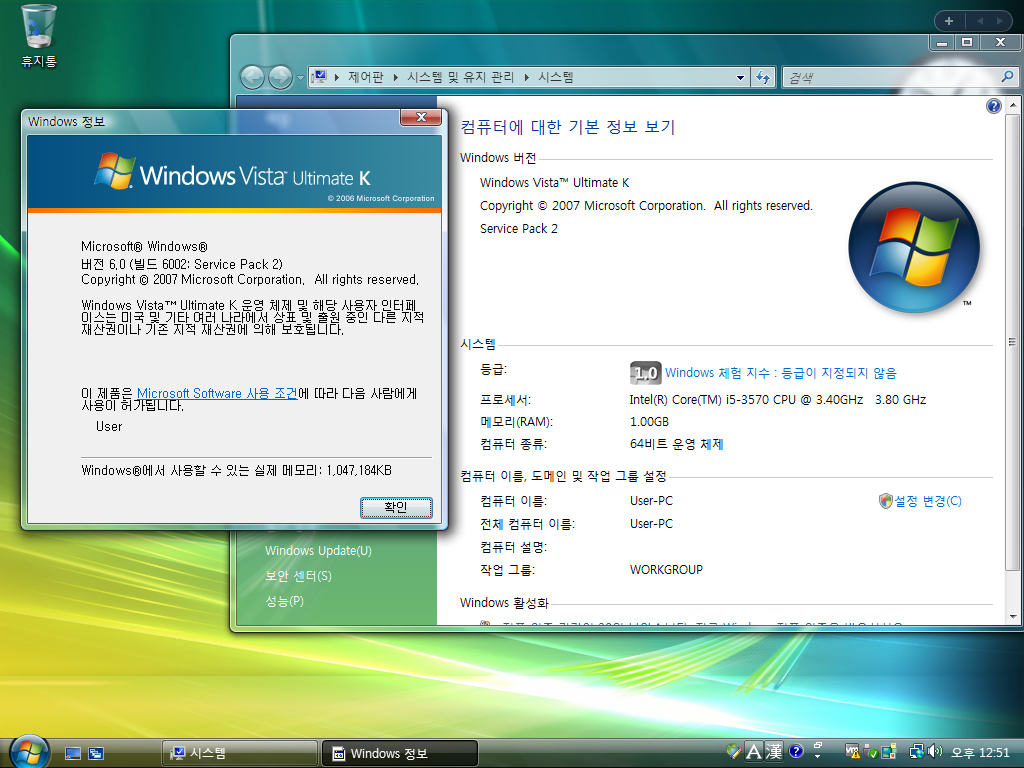Open the Start menu orb
The height and width of the screenshot is (768, 1024).
point(28,752)
